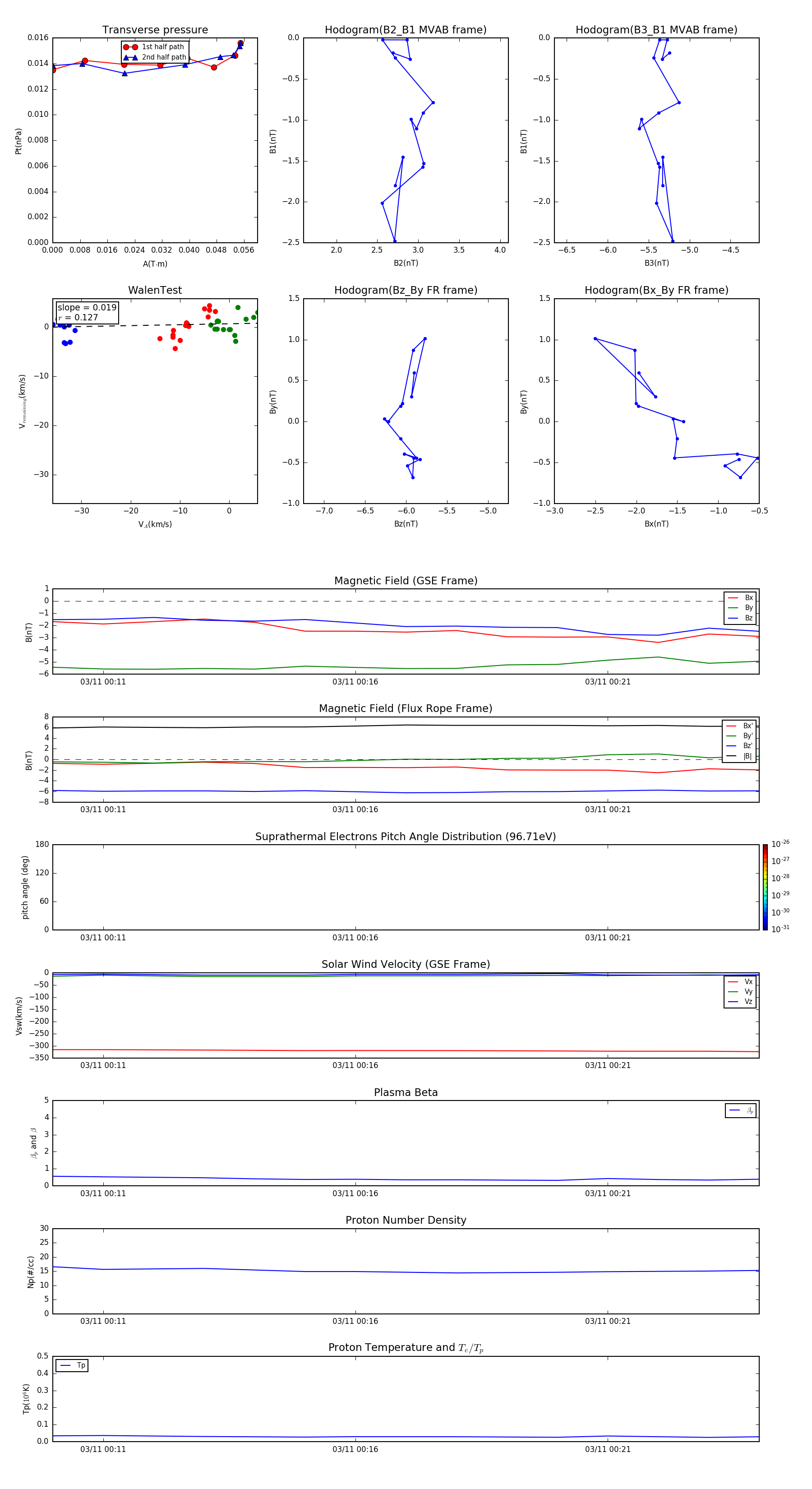Click the Tp legend entry in the temperature plot
The image size is (812, 1489).
[x=72, y=1365]
